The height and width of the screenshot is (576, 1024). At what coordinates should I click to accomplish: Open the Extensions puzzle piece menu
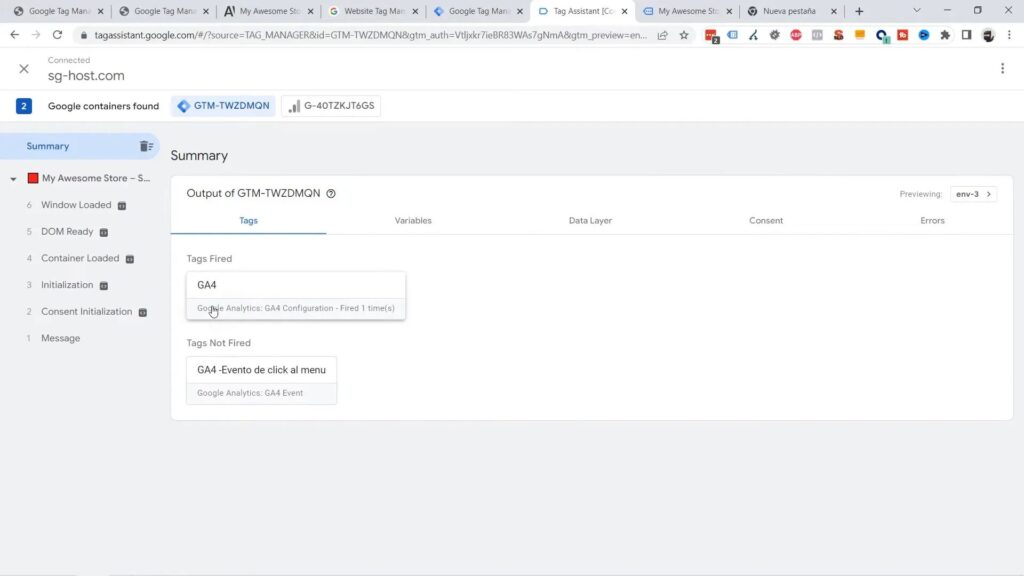pos(945,35)
